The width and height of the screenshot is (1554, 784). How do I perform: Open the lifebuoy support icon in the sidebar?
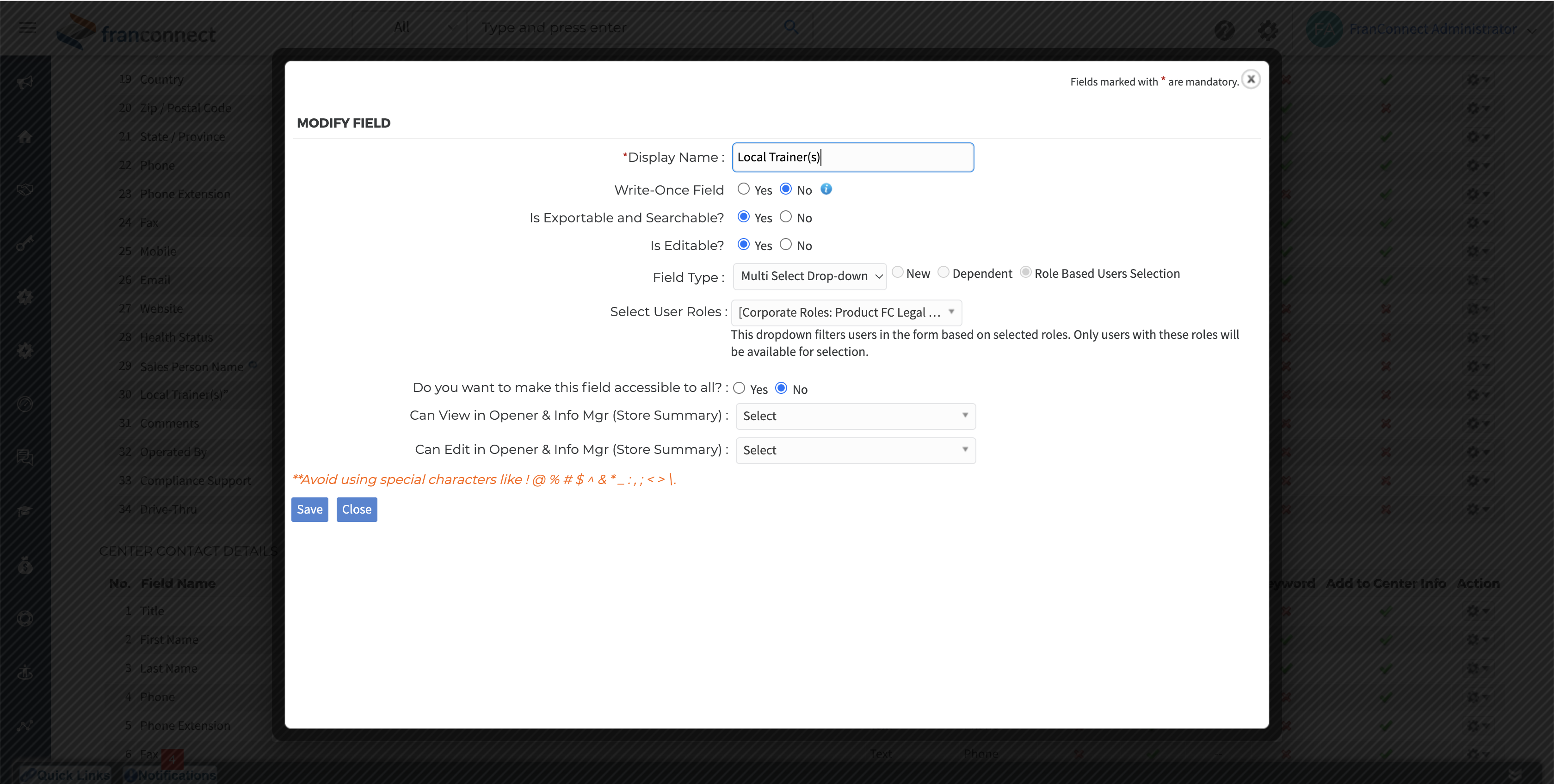point(25,619)
